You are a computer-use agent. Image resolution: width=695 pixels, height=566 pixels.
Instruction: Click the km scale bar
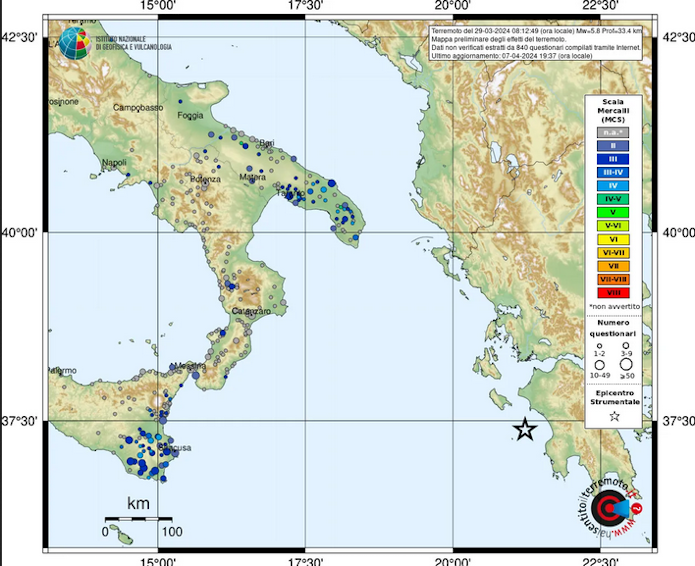click(x=135, y=519)
